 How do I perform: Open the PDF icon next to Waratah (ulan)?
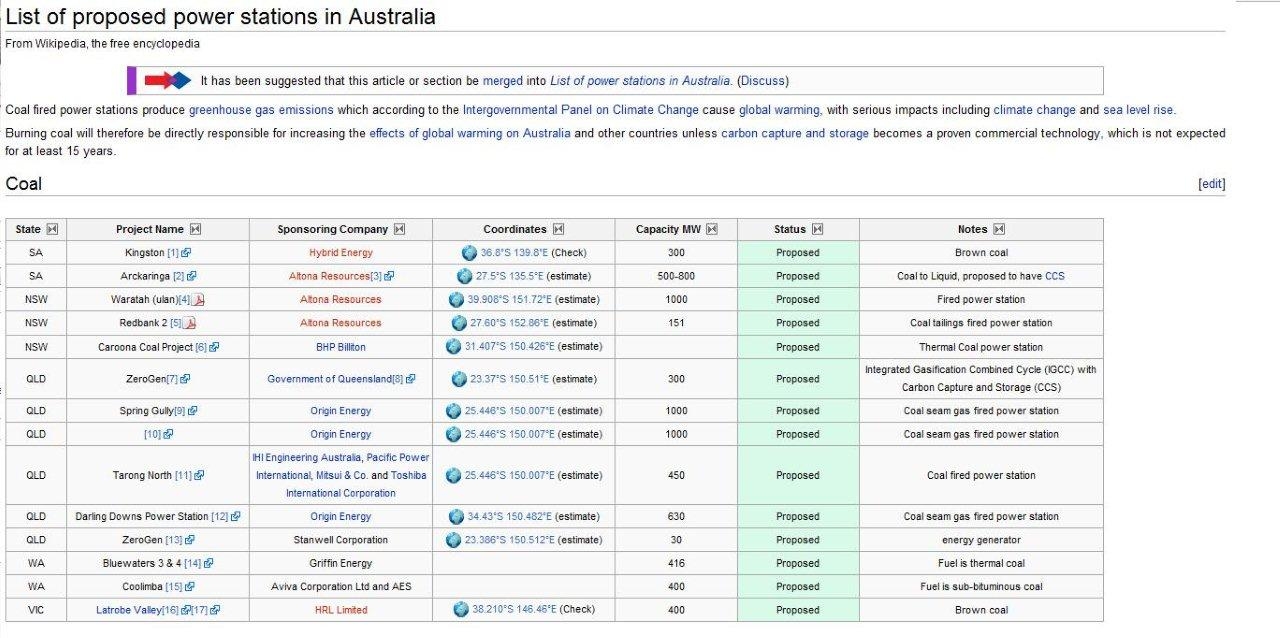[x=198, y=300]
